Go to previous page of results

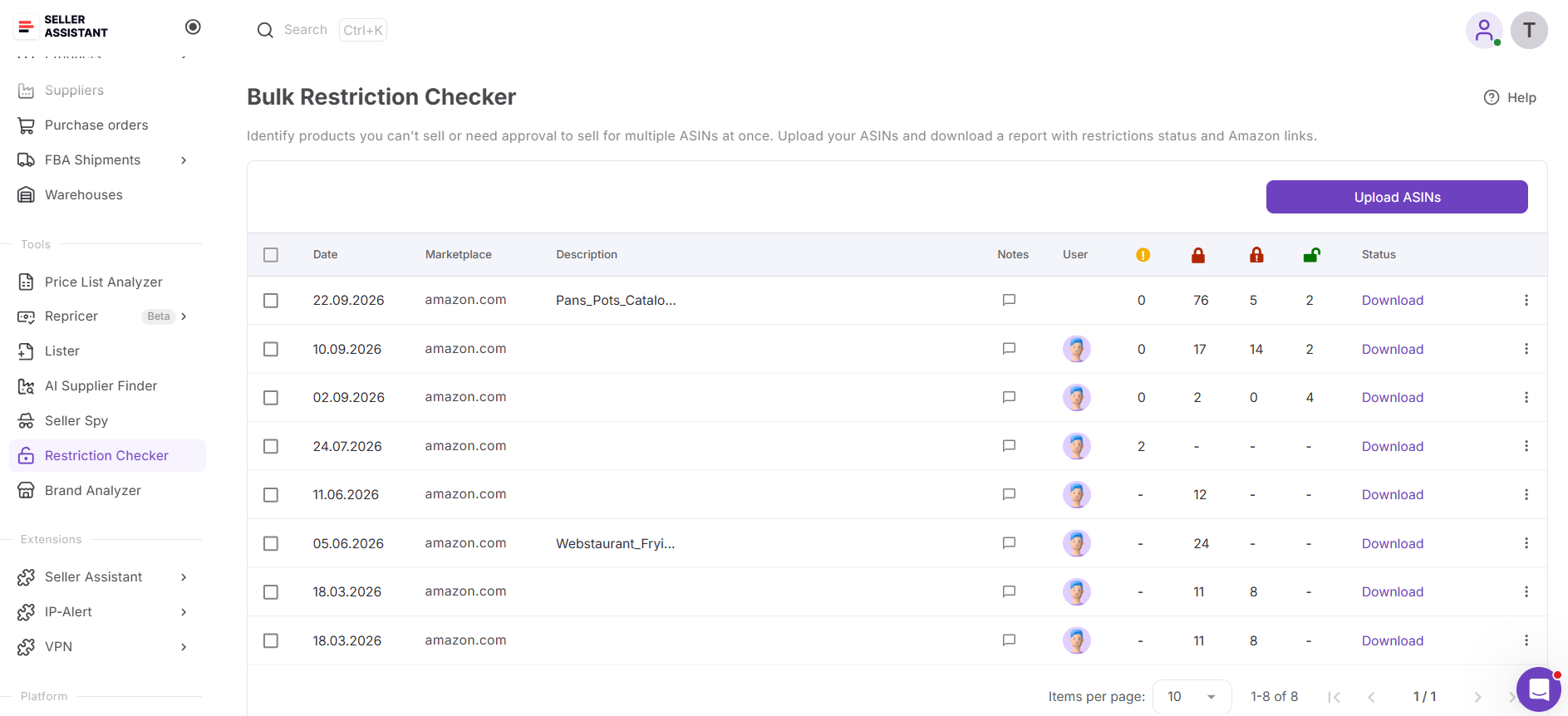pos(1371,697)
